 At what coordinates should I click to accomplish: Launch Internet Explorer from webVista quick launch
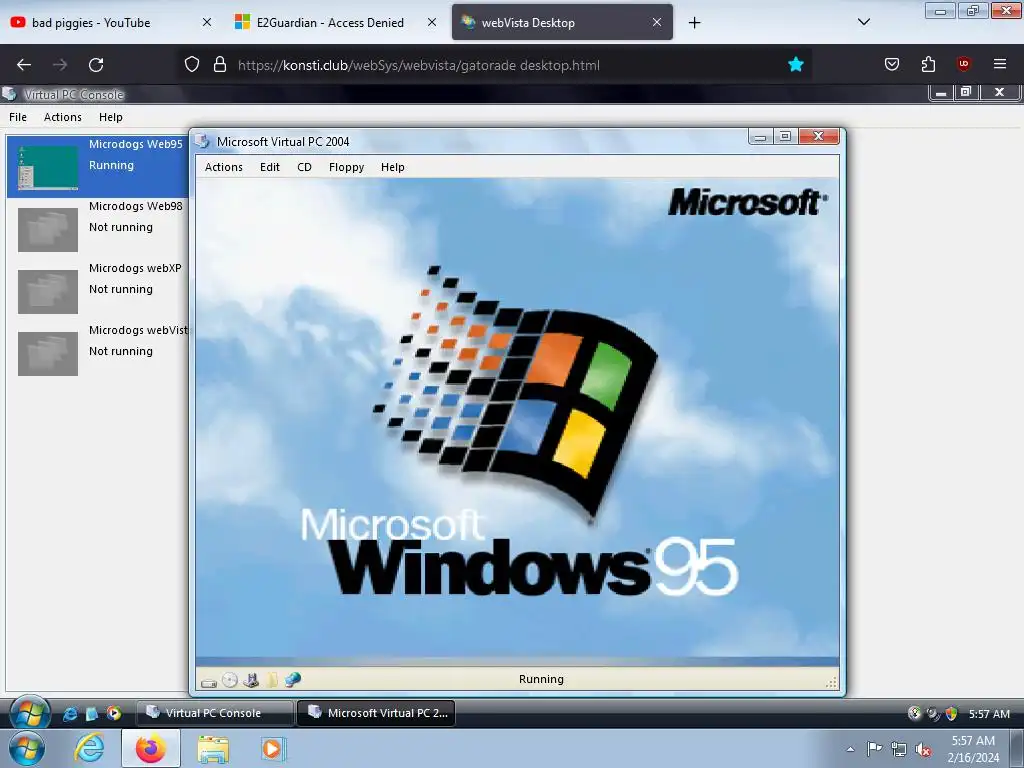point(70,713)
